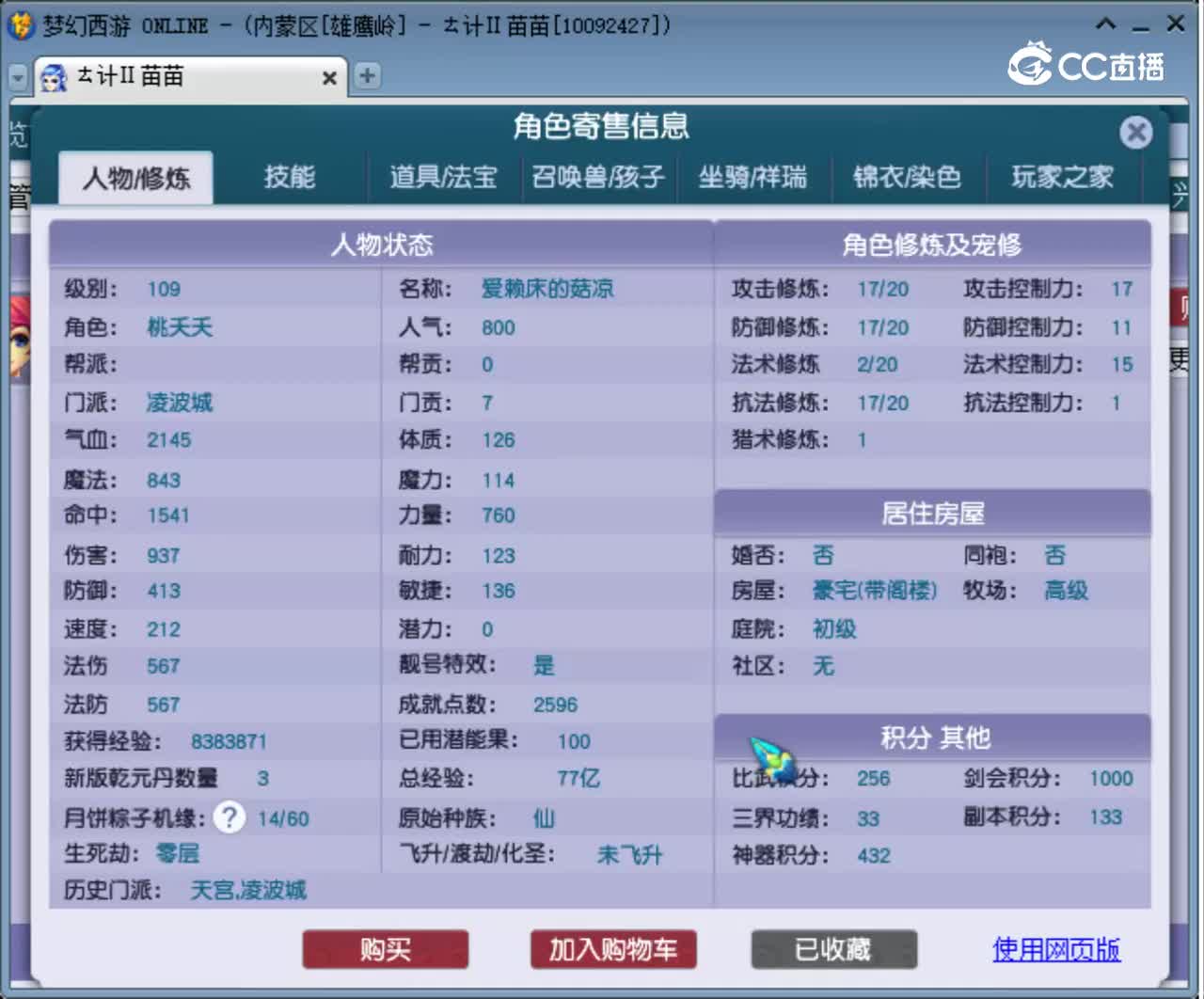The width and height of the screenshot is (1204, 999).
Task: Toggle the 已收藏 favorite button
Action: coord(833,949)
